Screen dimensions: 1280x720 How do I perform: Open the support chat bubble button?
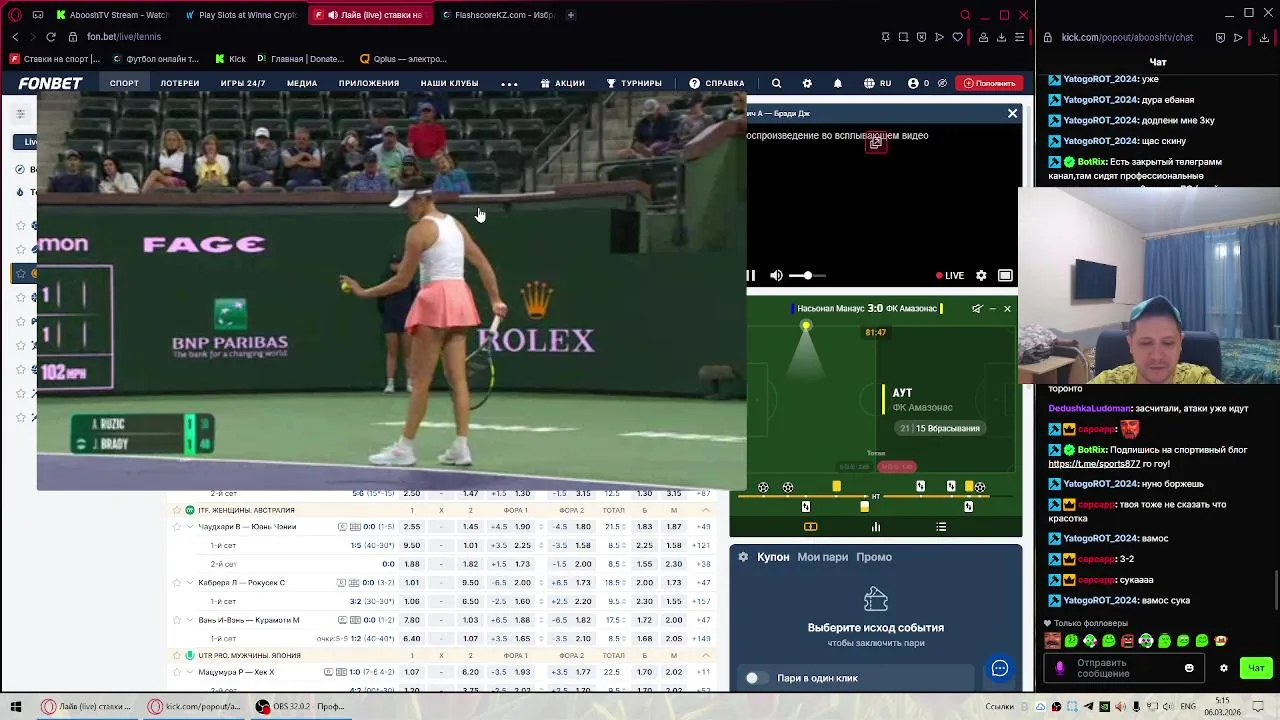[1000, 669]
